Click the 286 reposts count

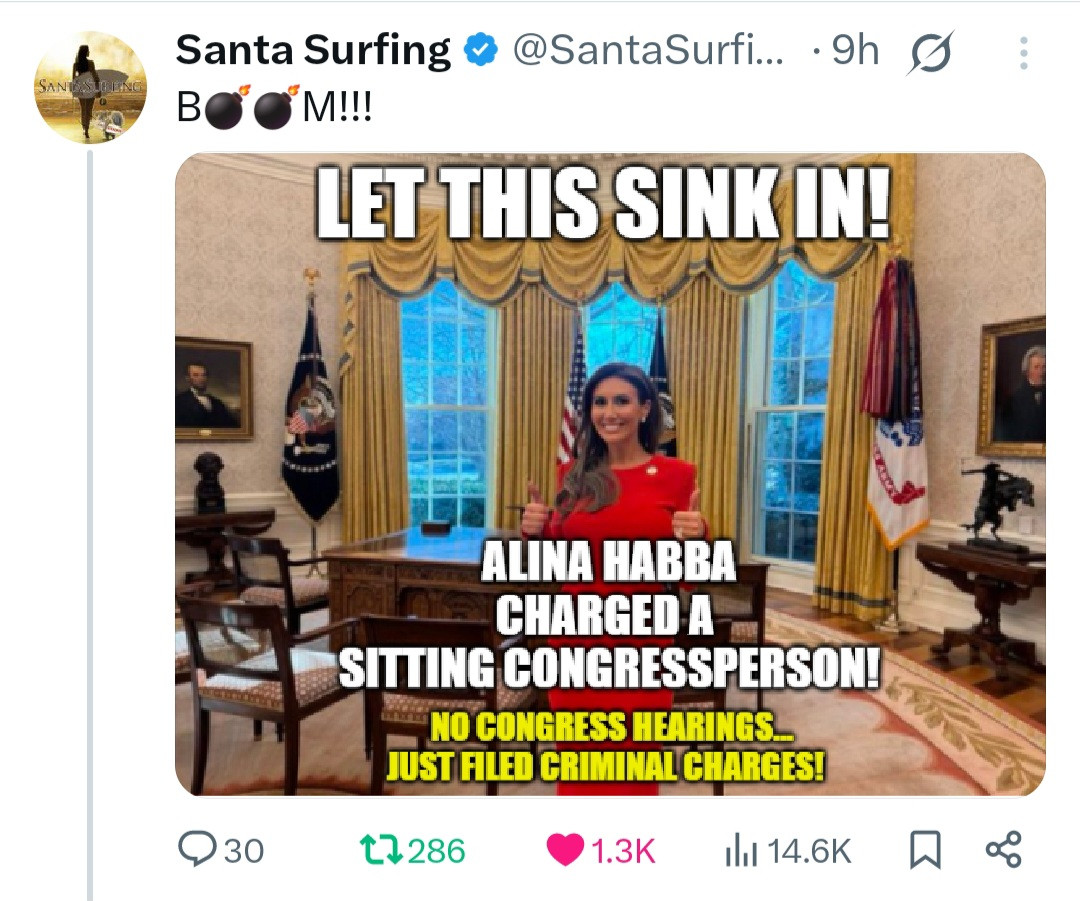(437, 851)
